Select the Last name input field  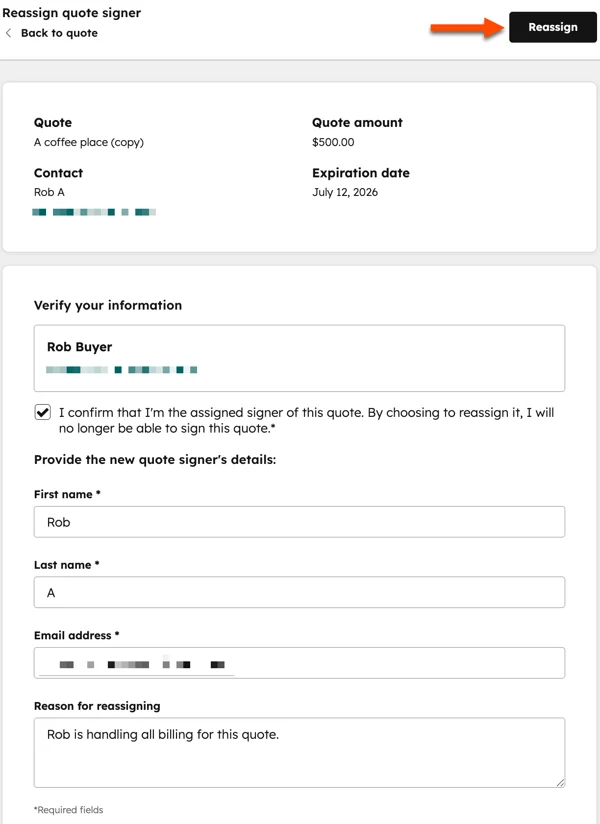(x=299, y=592)
